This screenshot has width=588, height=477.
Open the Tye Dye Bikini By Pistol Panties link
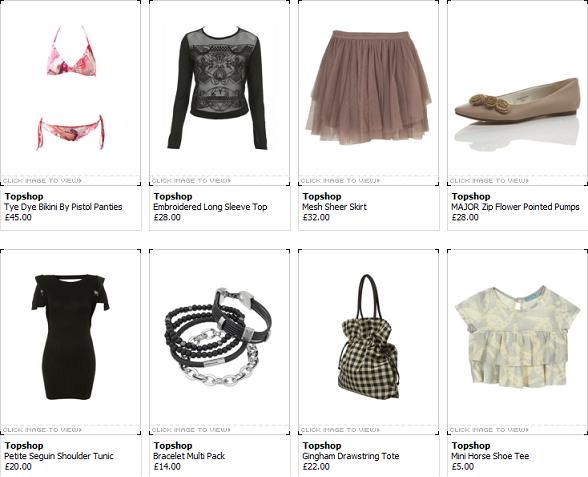click(x=63, y=207)
